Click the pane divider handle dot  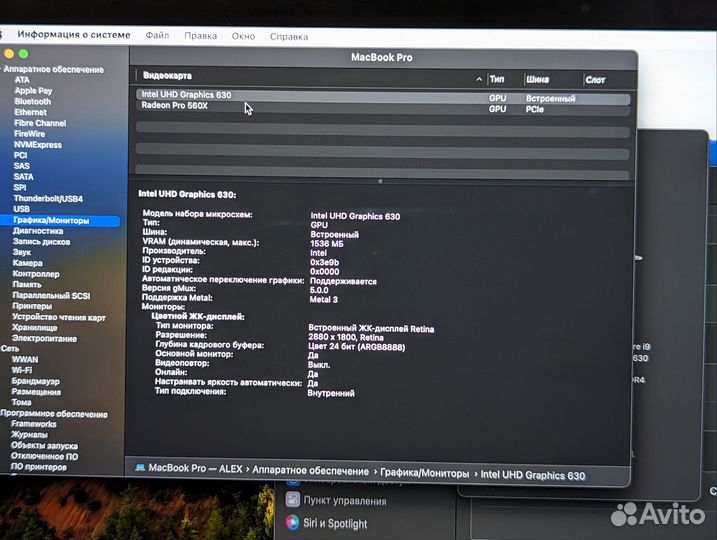tap(380, 181)
